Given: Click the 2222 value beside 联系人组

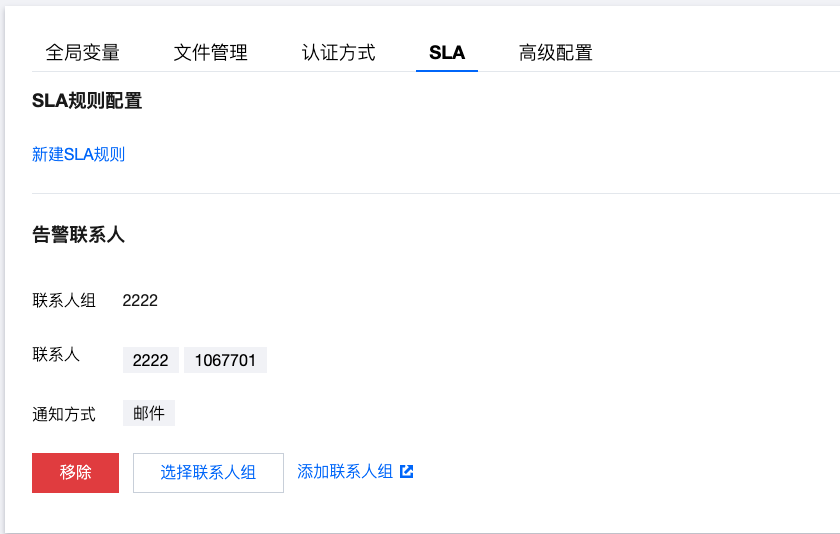Looking at the screenshot, I should pyautogui.click(x=140, y=300).
